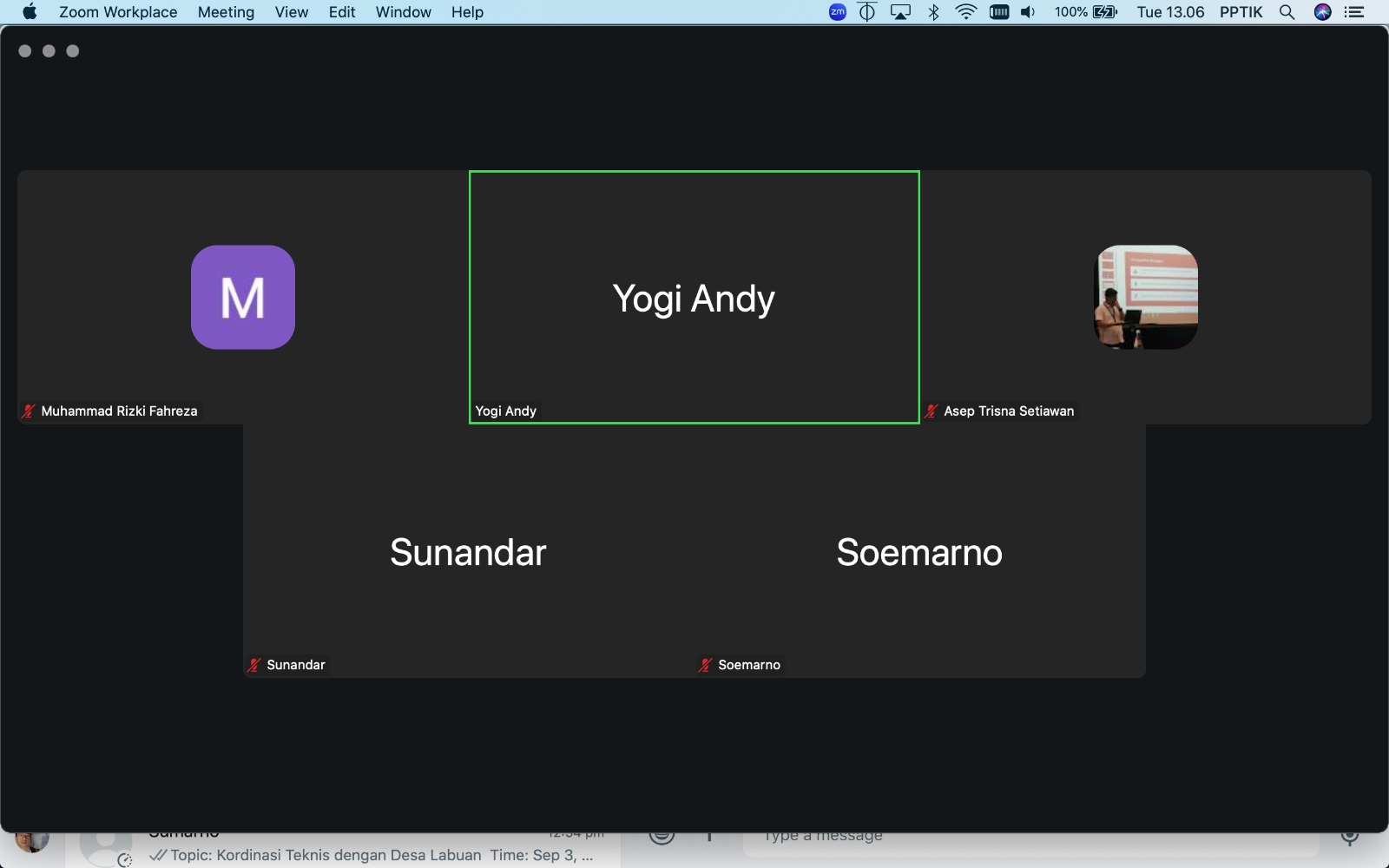Click Muhammad Rizki Fahreza name label
This screenshot has width=1389, height=868.
coord(119,411)
